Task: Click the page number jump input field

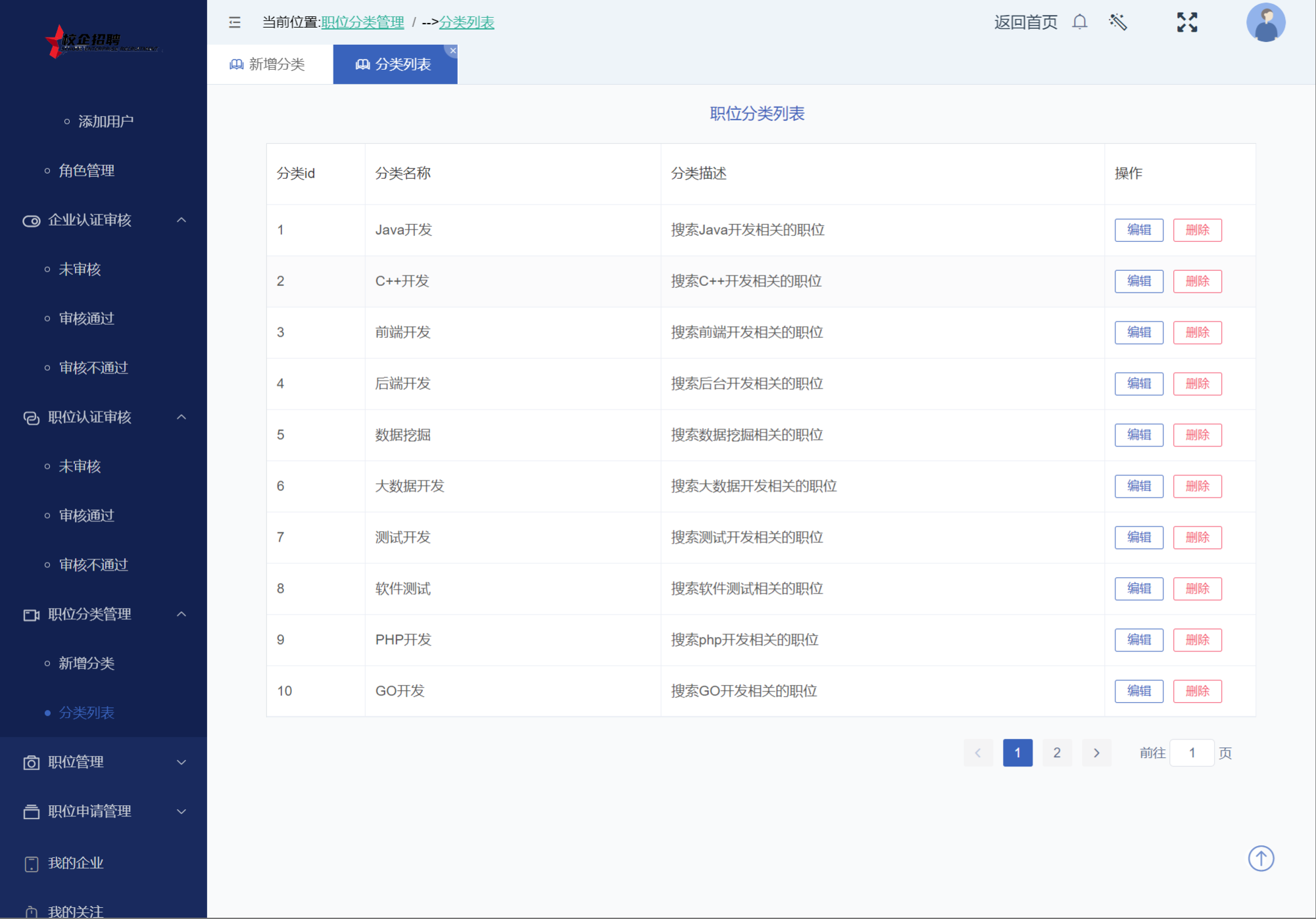Action: click(1191, 753)
